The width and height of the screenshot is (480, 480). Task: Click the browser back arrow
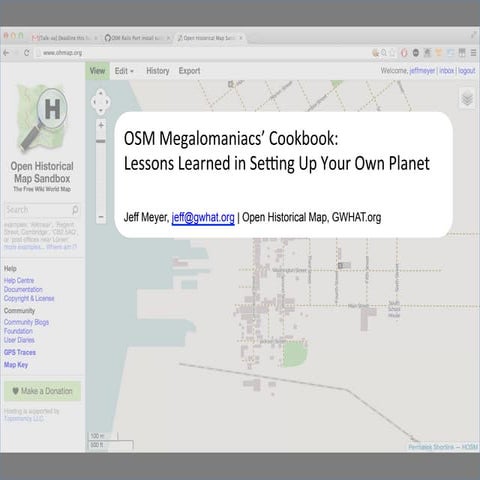[x=6, y=53]
